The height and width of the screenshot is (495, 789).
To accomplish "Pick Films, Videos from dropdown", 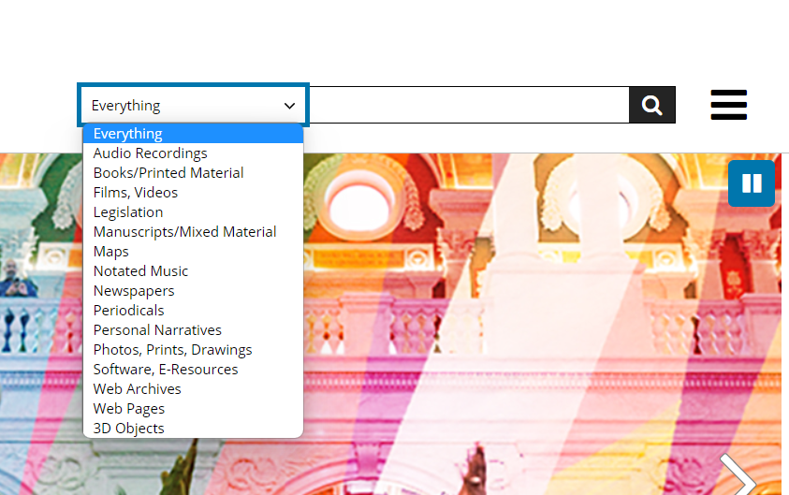I will click(x=193, y=193).
